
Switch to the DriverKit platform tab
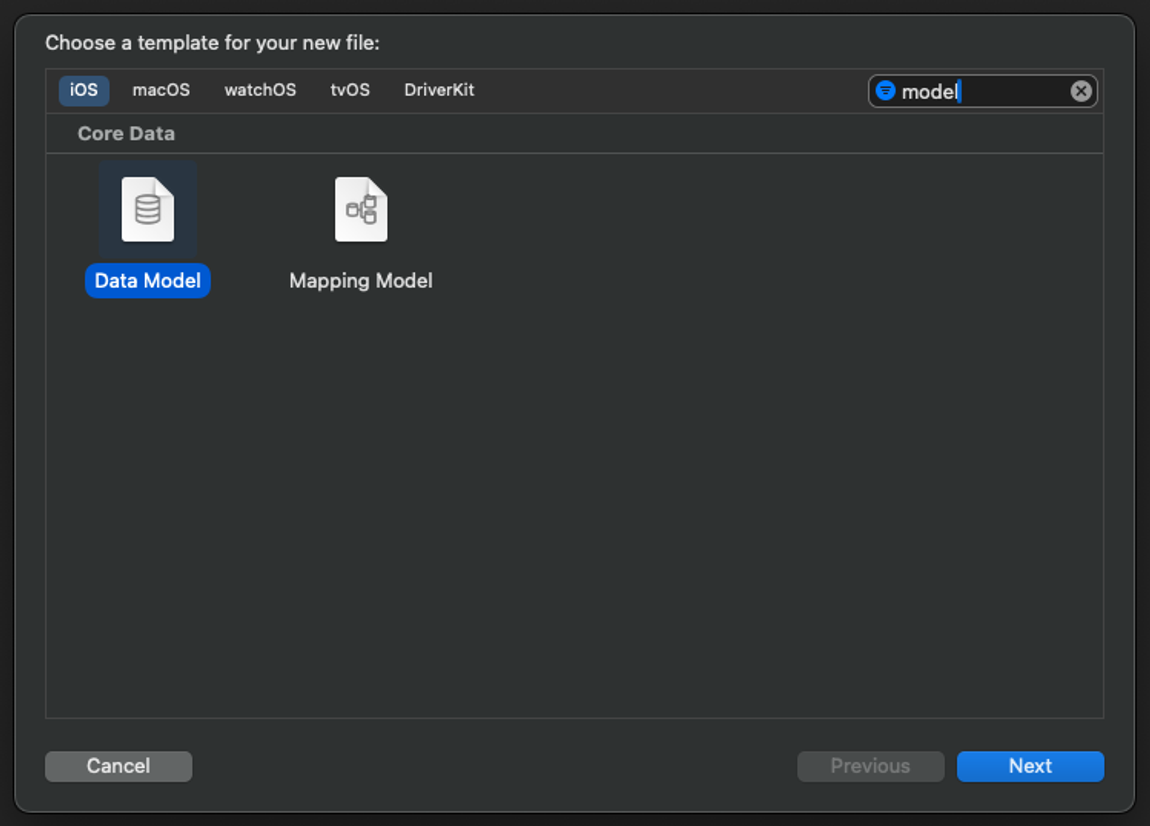click(x=439, y=90)
